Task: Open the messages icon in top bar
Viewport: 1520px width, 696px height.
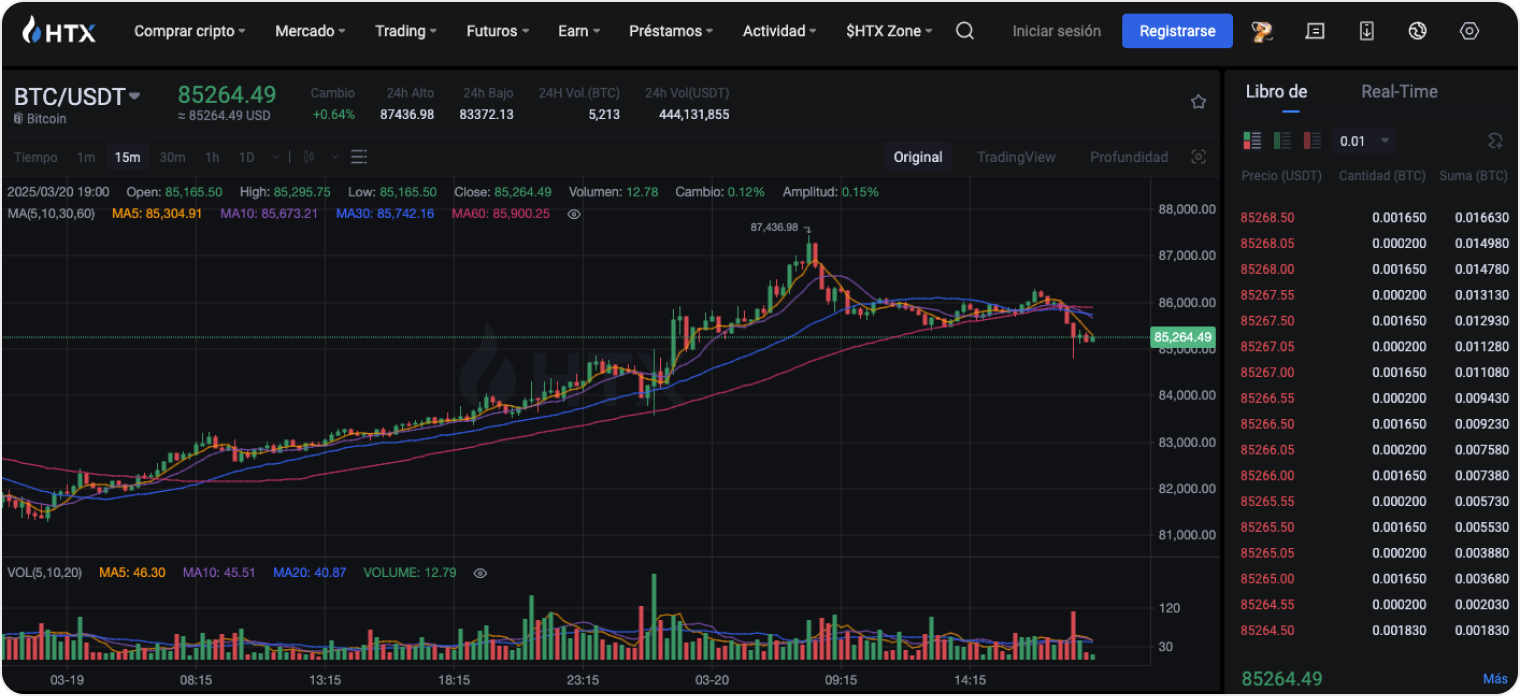Action: (x=1315, y=31)
